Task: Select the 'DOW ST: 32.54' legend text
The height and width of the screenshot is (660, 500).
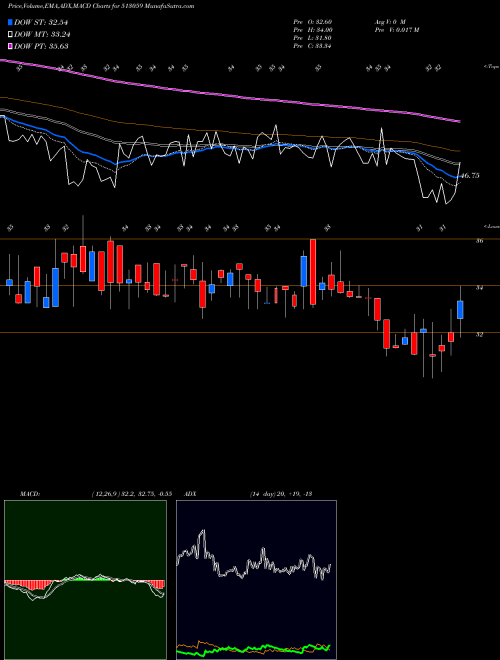Action: pos(41,22)
